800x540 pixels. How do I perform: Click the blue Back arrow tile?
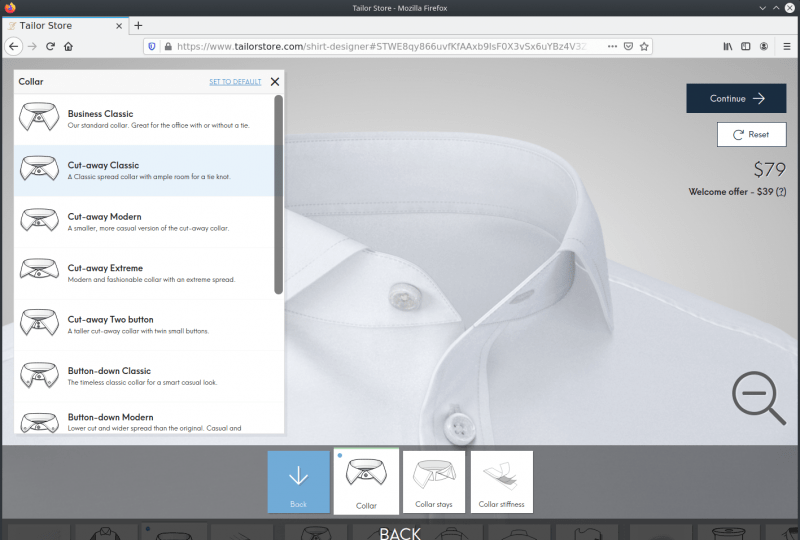point(298,482)
